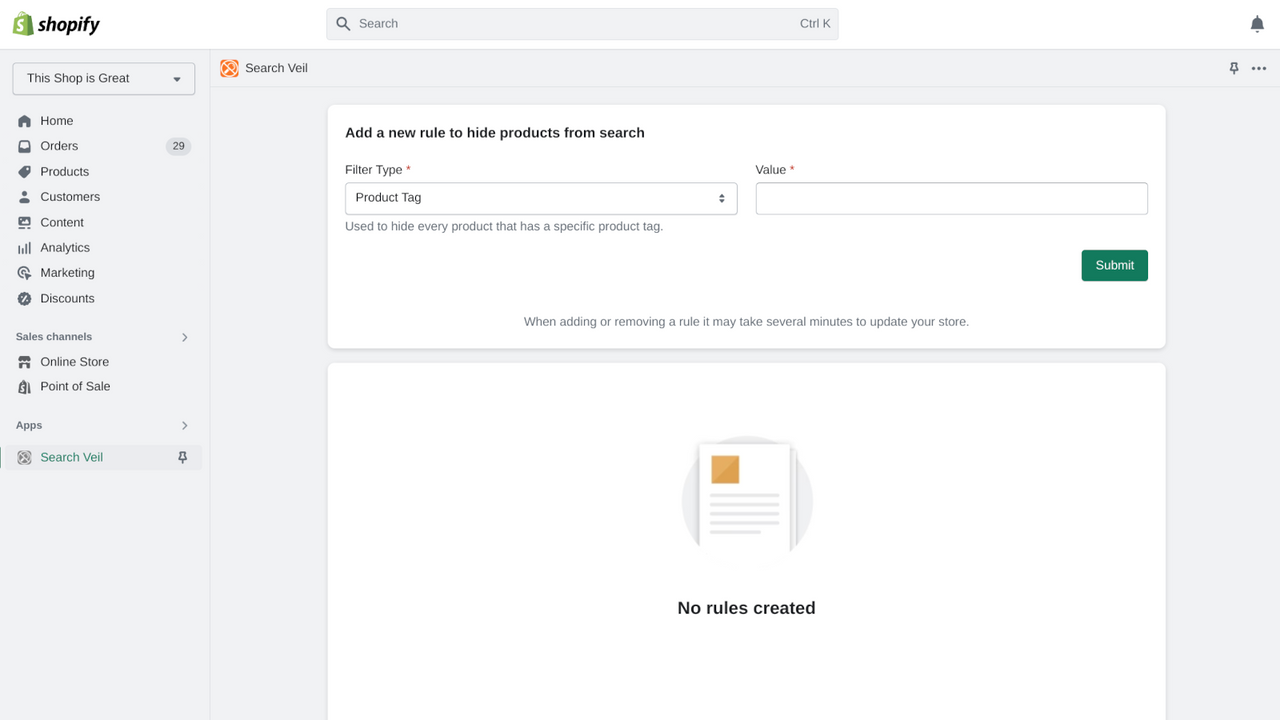Open the Filter Type Product Tag dropdown

click(541, 198)
